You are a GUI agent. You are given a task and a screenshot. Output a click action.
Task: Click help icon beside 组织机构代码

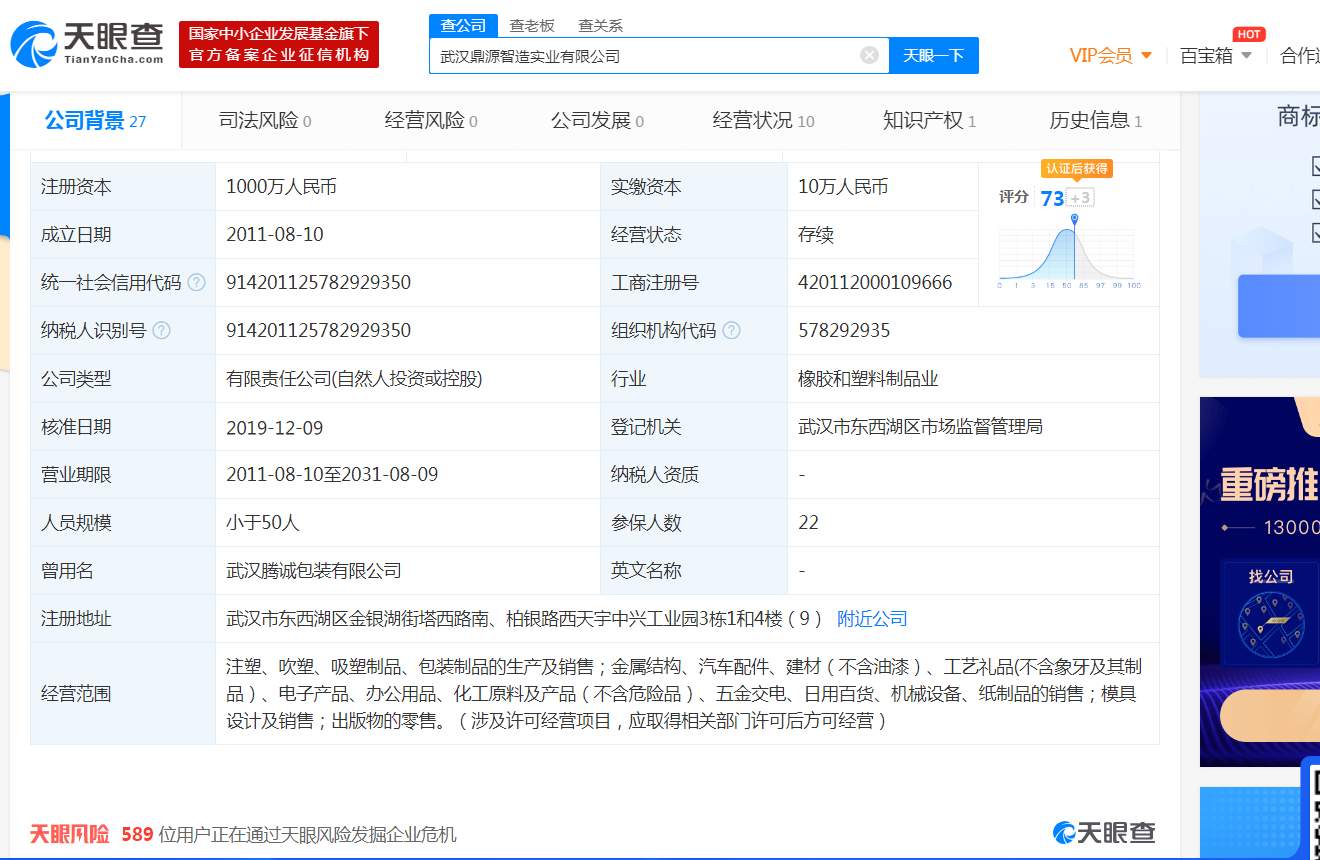tap(731, 331)
